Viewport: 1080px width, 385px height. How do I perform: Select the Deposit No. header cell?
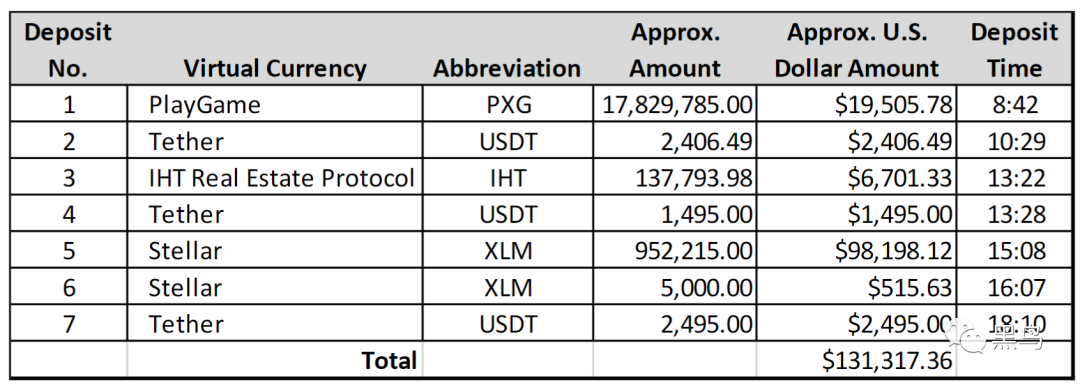pyautogui.click(x=68, y=50)
